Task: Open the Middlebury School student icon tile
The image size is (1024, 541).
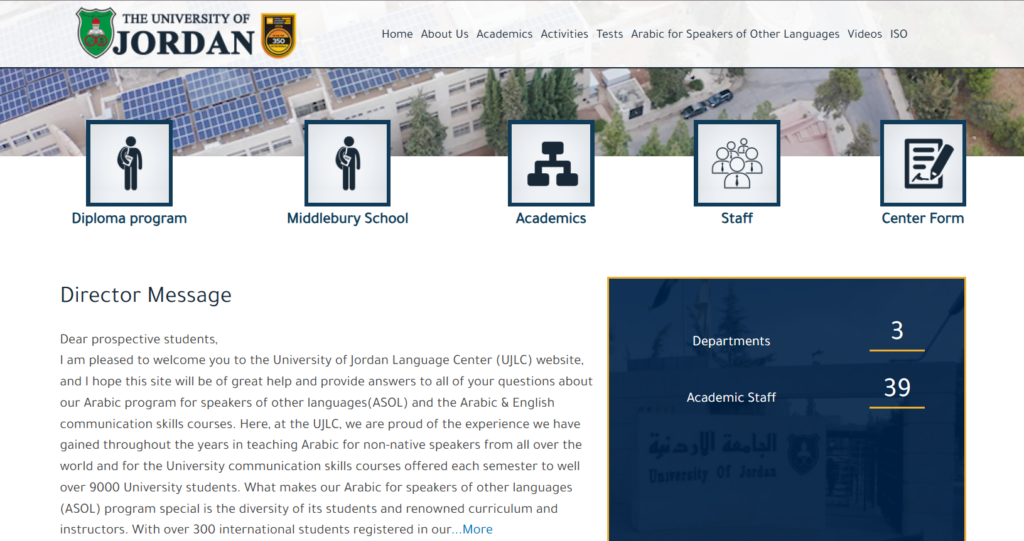Action: (347, 163)
